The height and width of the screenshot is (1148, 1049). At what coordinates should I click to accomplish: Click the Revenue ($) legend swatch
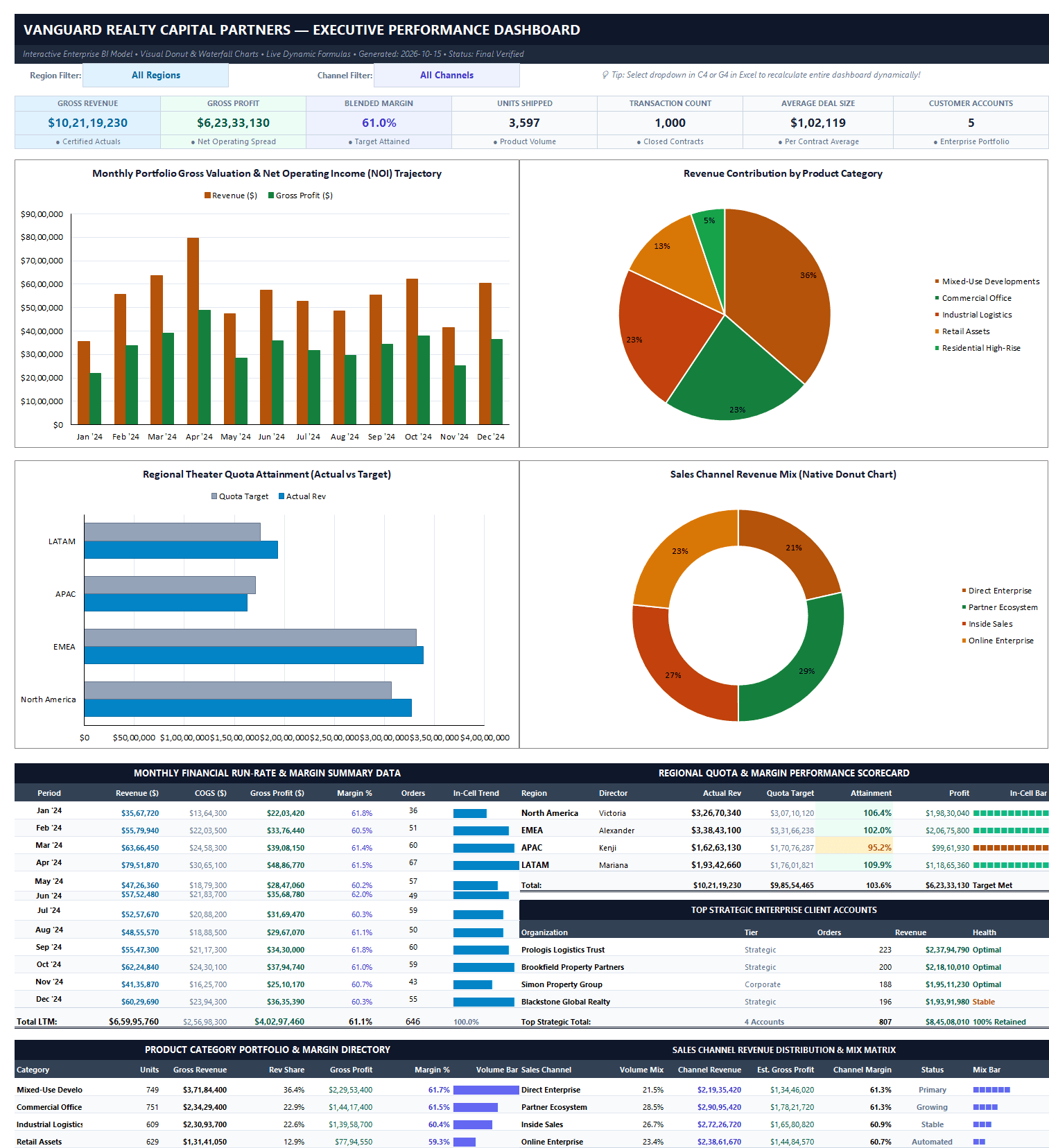(x=207, y=195)
